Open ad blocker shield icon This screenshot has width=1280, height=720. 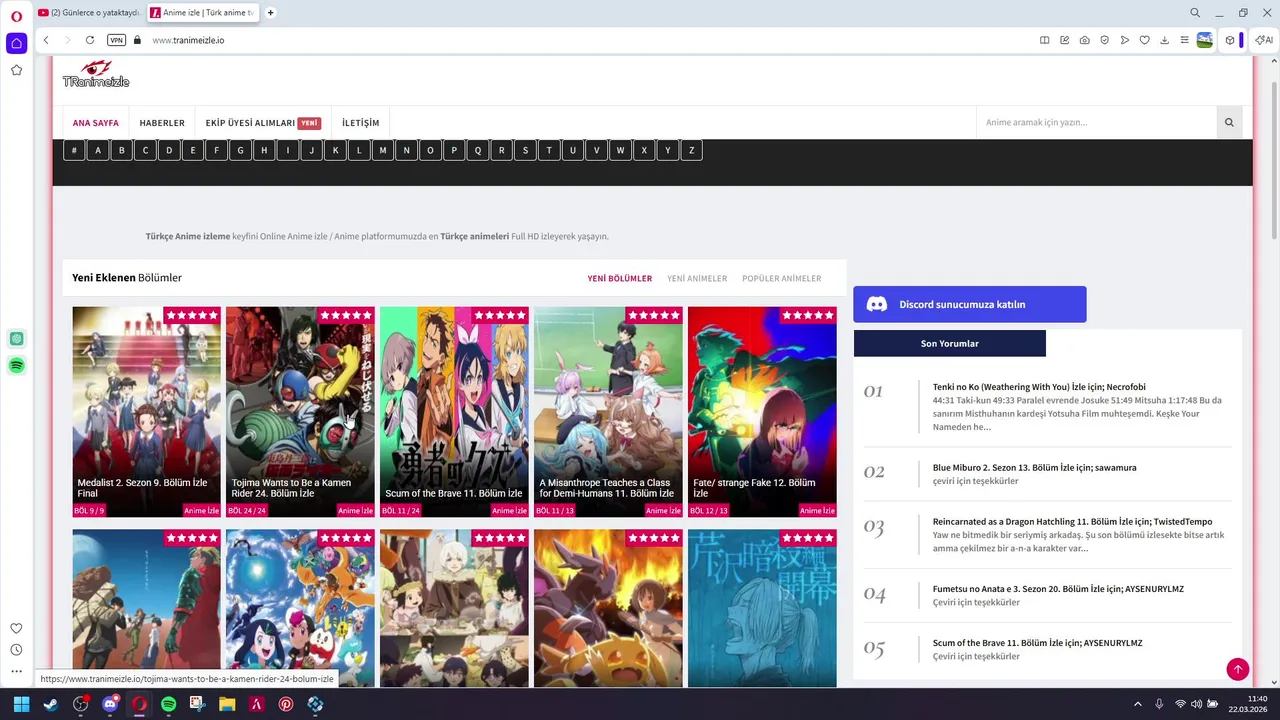1104,40
